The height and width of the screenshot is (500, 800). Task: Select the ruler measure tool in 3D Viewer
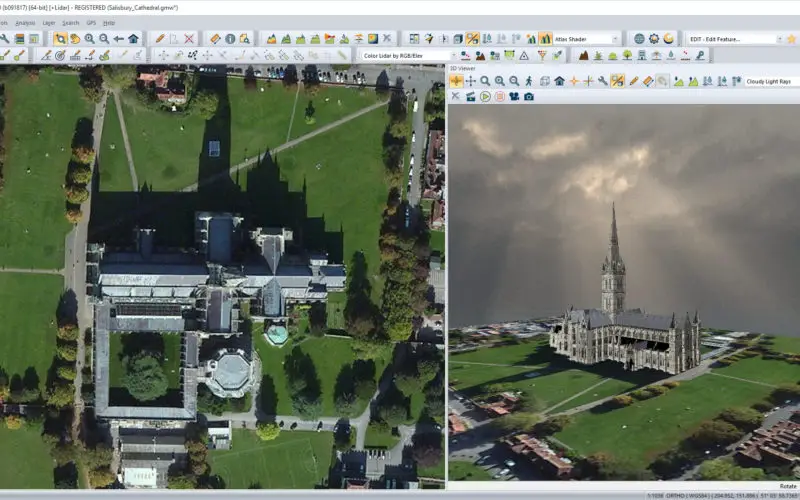coord(648,81)
